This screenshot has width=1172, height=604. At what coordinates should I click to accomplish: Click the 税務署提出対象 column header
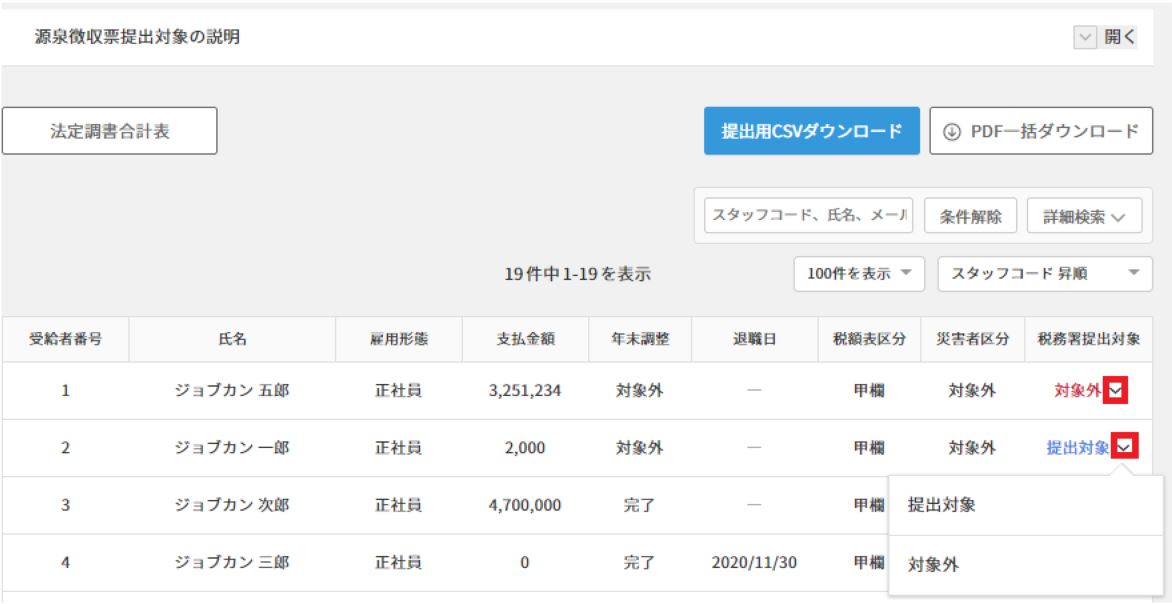pyautogui.click(x=1088, y=339)
